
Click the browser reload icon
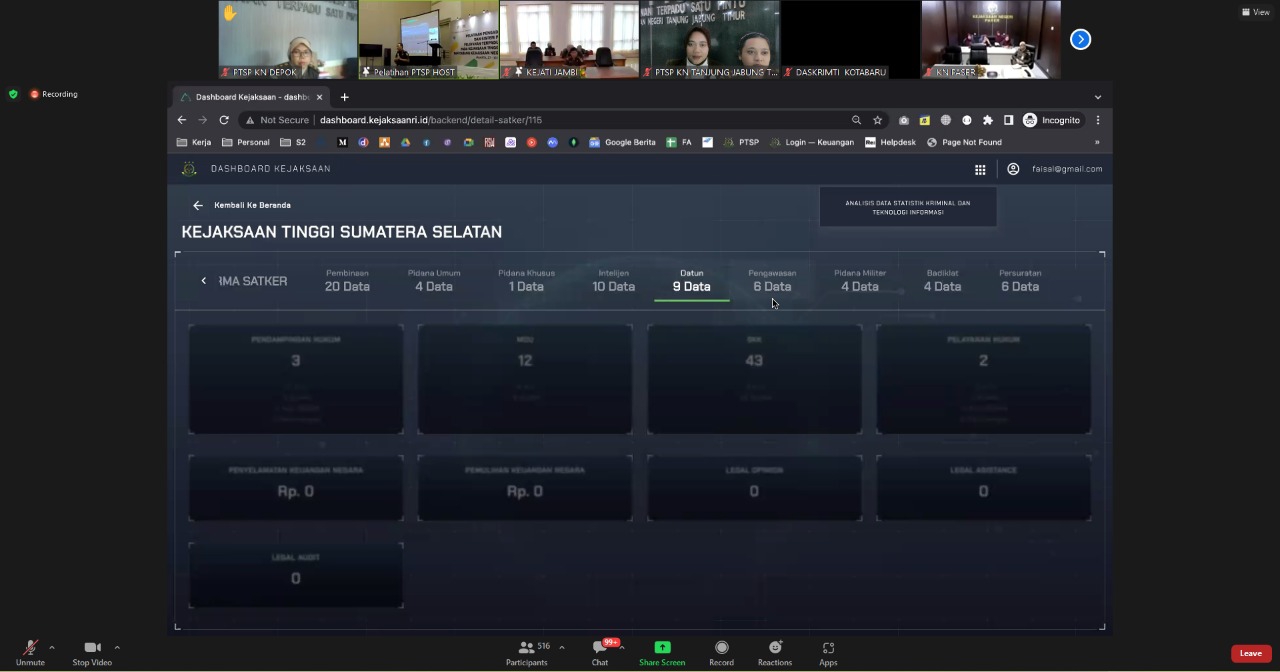tap(224, 120)
